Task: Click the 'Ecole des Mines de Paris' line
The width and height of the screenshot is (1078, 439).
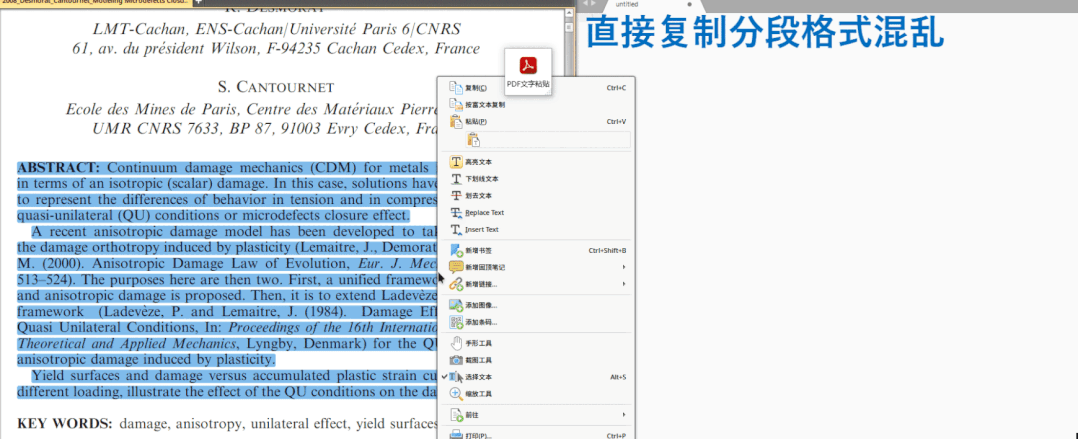Action: (252, 109)
